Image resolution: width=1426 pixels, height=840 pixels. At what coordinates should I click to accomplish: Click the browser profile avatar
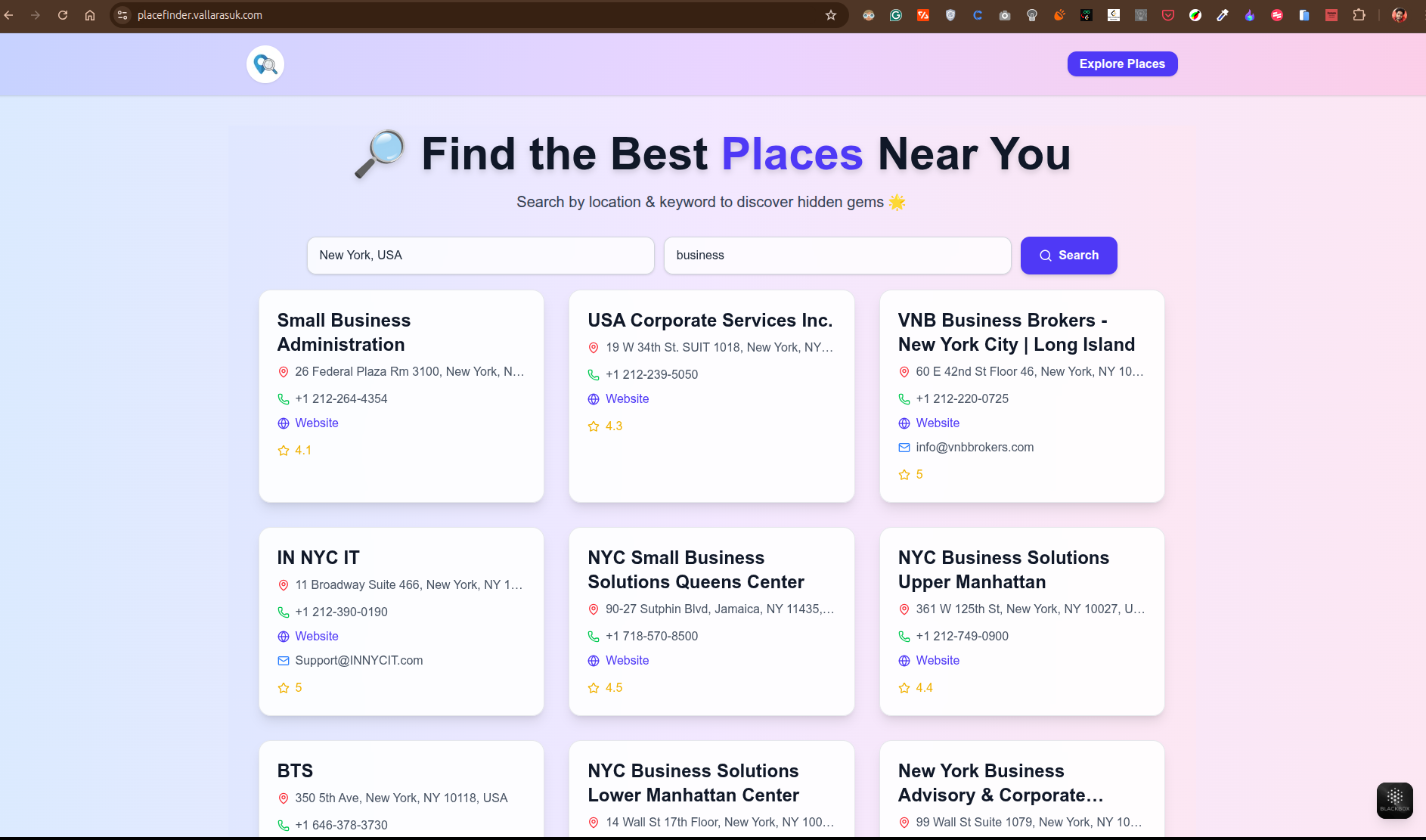(x=1400, y=15)
